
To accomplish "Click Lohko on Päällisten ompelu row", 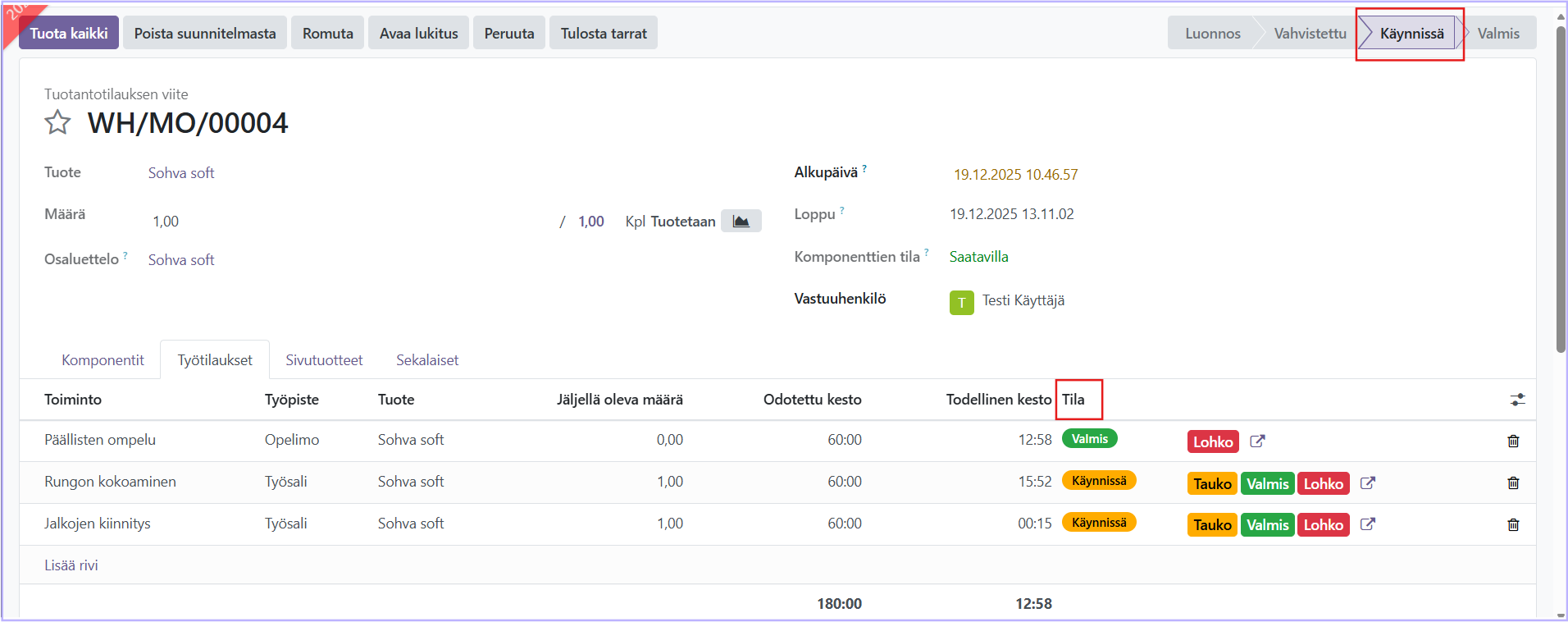I will (1212, 442).
